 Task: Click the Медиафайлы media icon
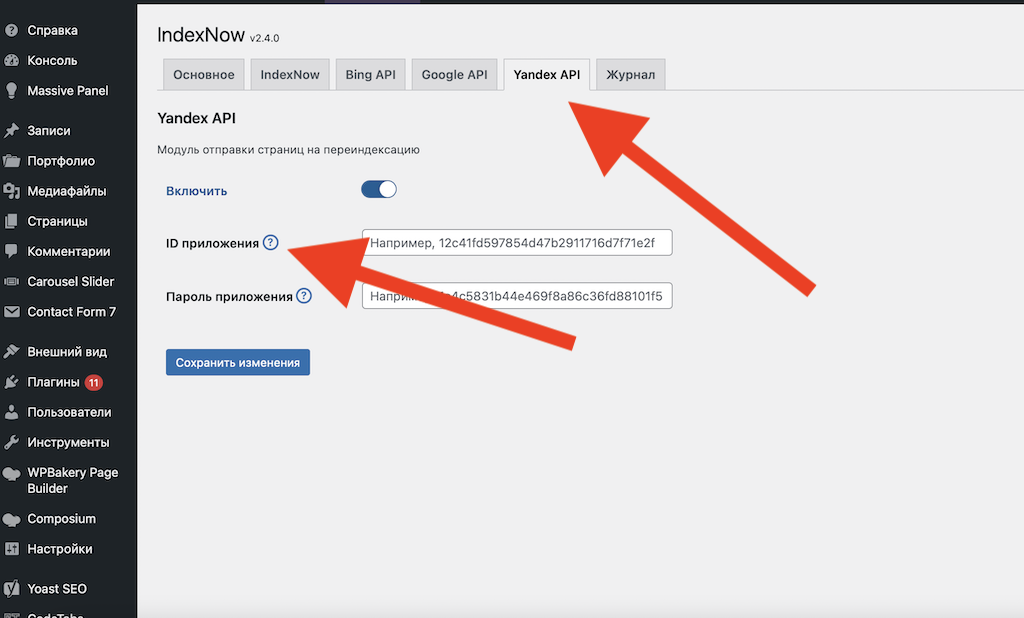point(11,191)
